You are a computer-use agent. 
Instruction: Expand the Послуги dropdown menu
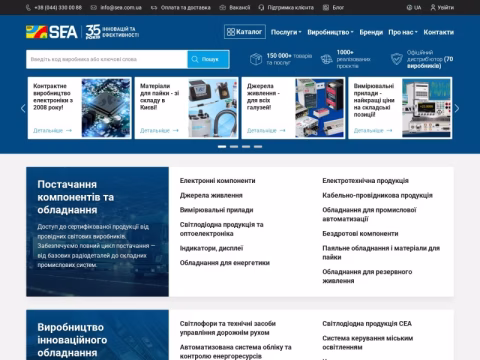(286, 32)
